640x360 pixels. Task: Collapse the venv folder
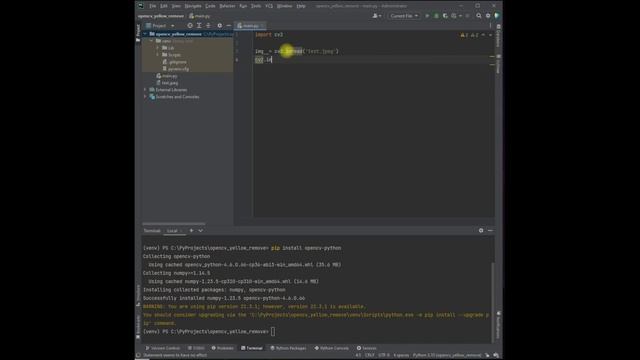click(151, 41)
